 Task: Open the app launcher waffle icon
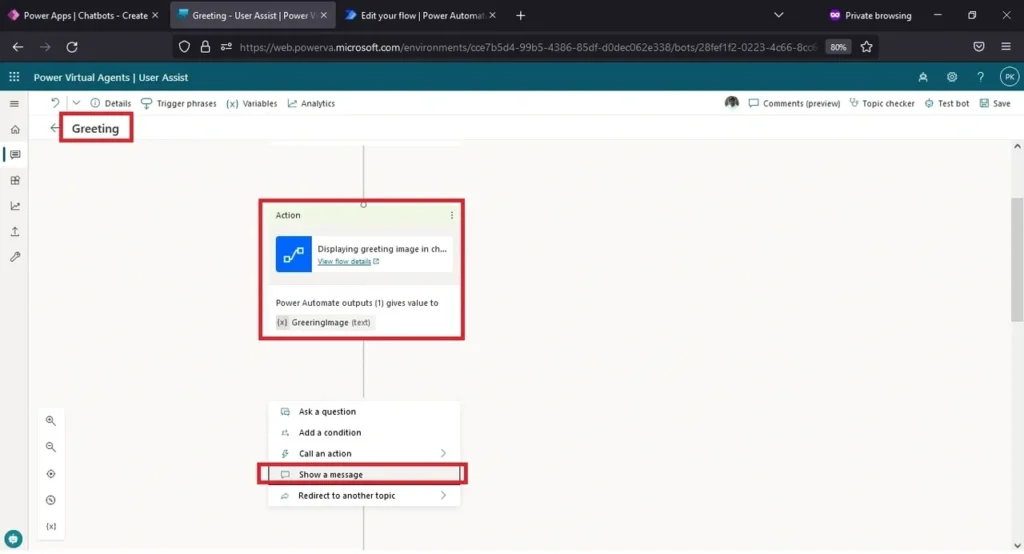[14, 77]
